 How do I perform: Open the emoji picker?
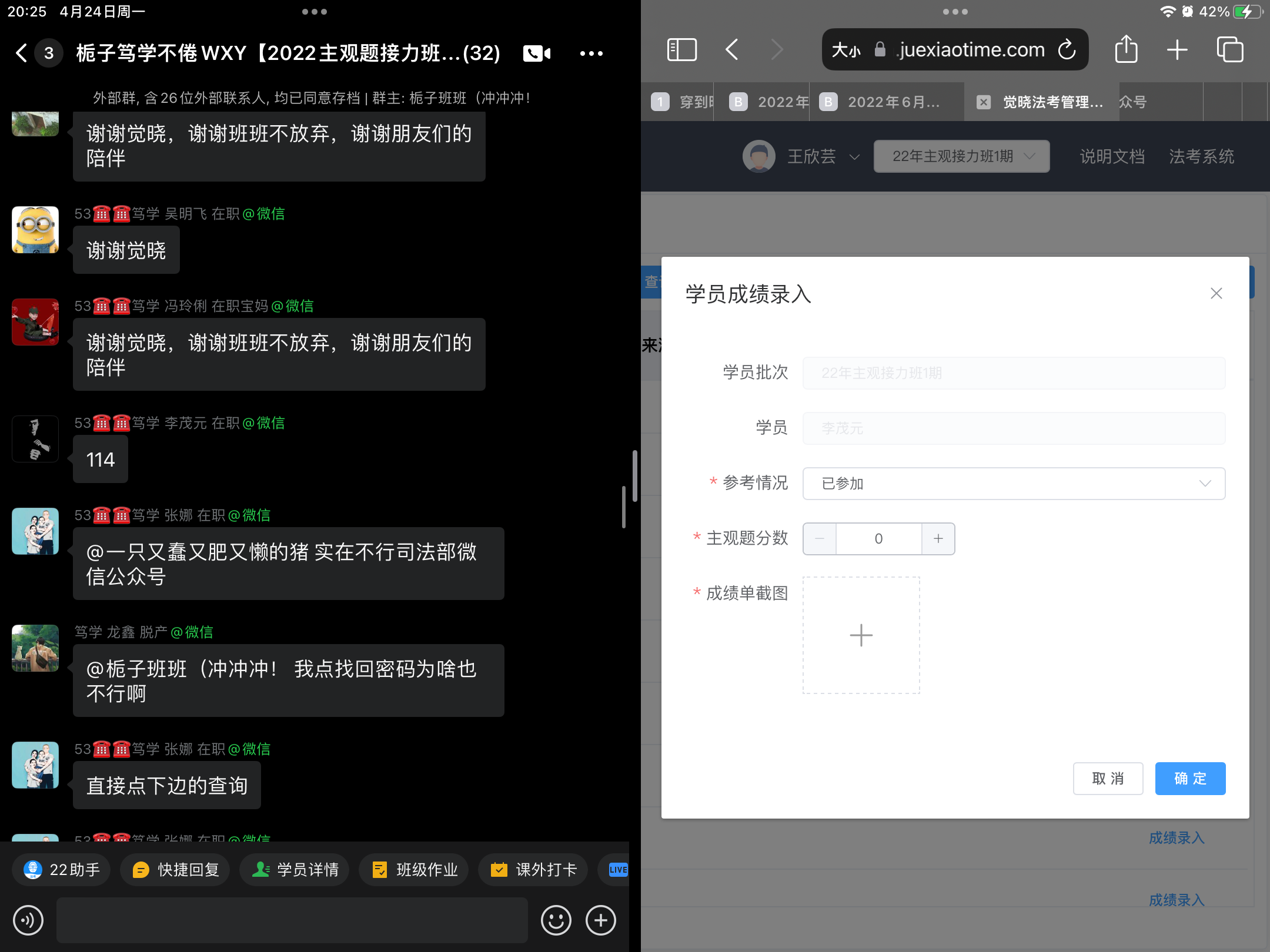tap(556, 920)
